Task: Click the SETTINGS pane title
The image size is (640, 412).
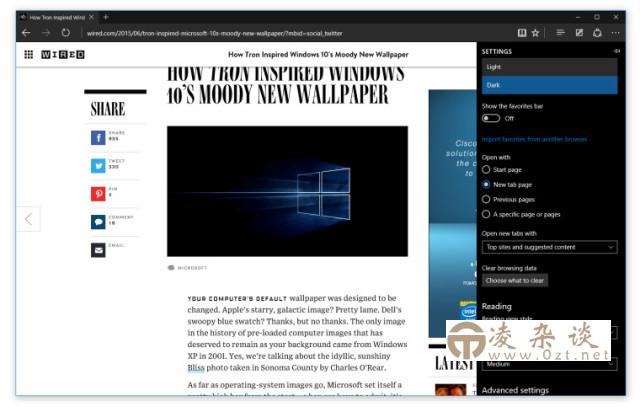Action: pos(497,51)
